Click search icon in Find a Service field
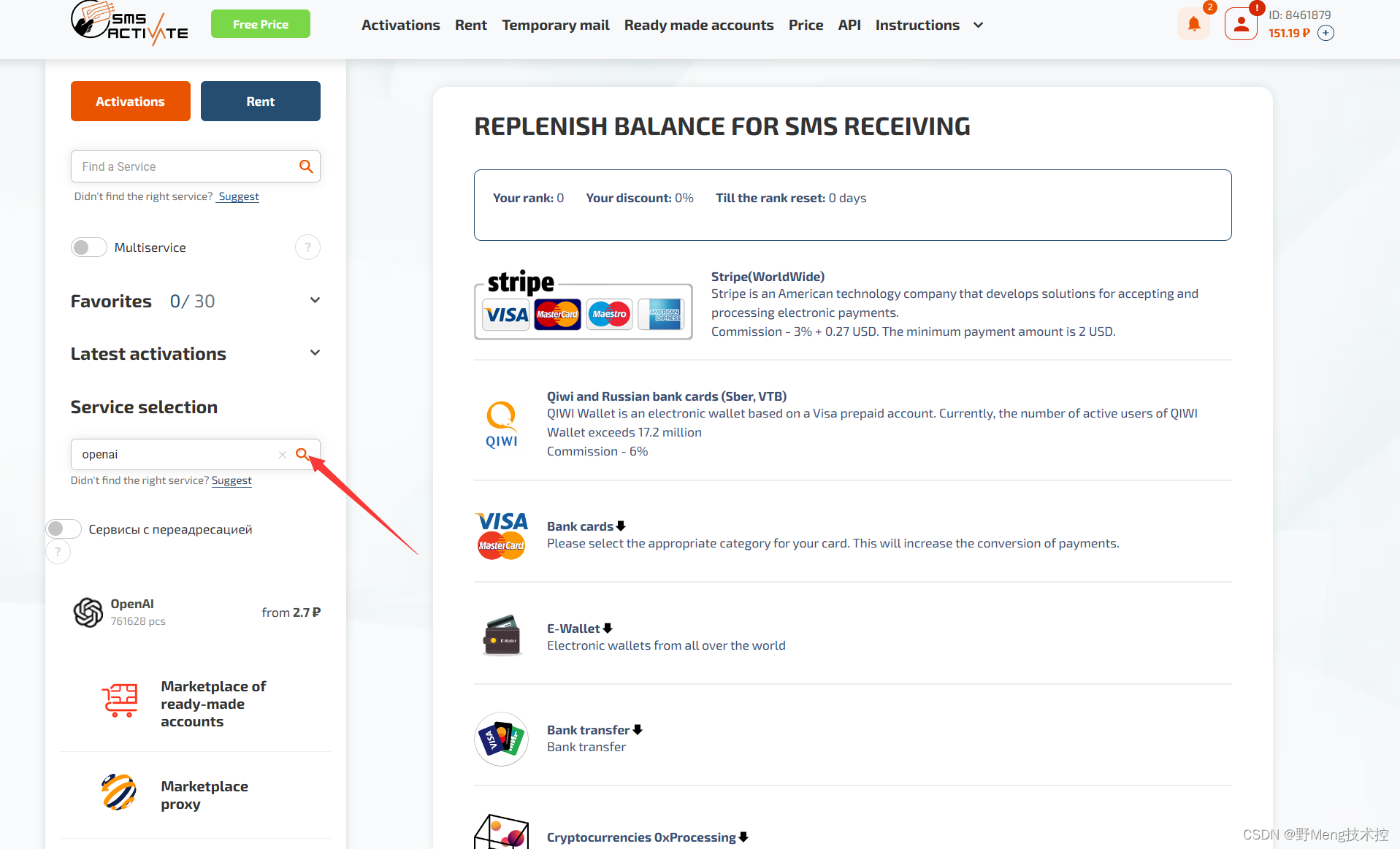The height and width of the screenshot is (849, 1400). pyautogui.click(x=306, y=166)
